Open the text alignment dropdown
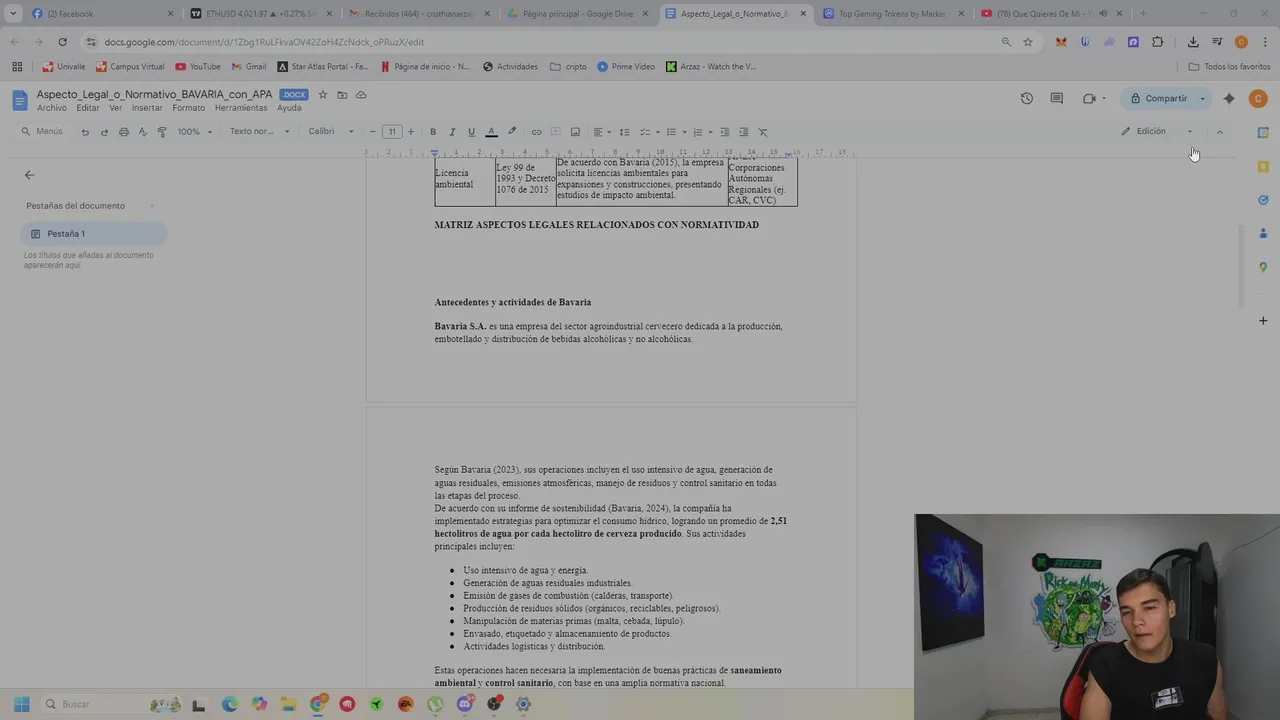This screenshot has width=1280, height=720. pyautogui.click(x=601, y=132)
